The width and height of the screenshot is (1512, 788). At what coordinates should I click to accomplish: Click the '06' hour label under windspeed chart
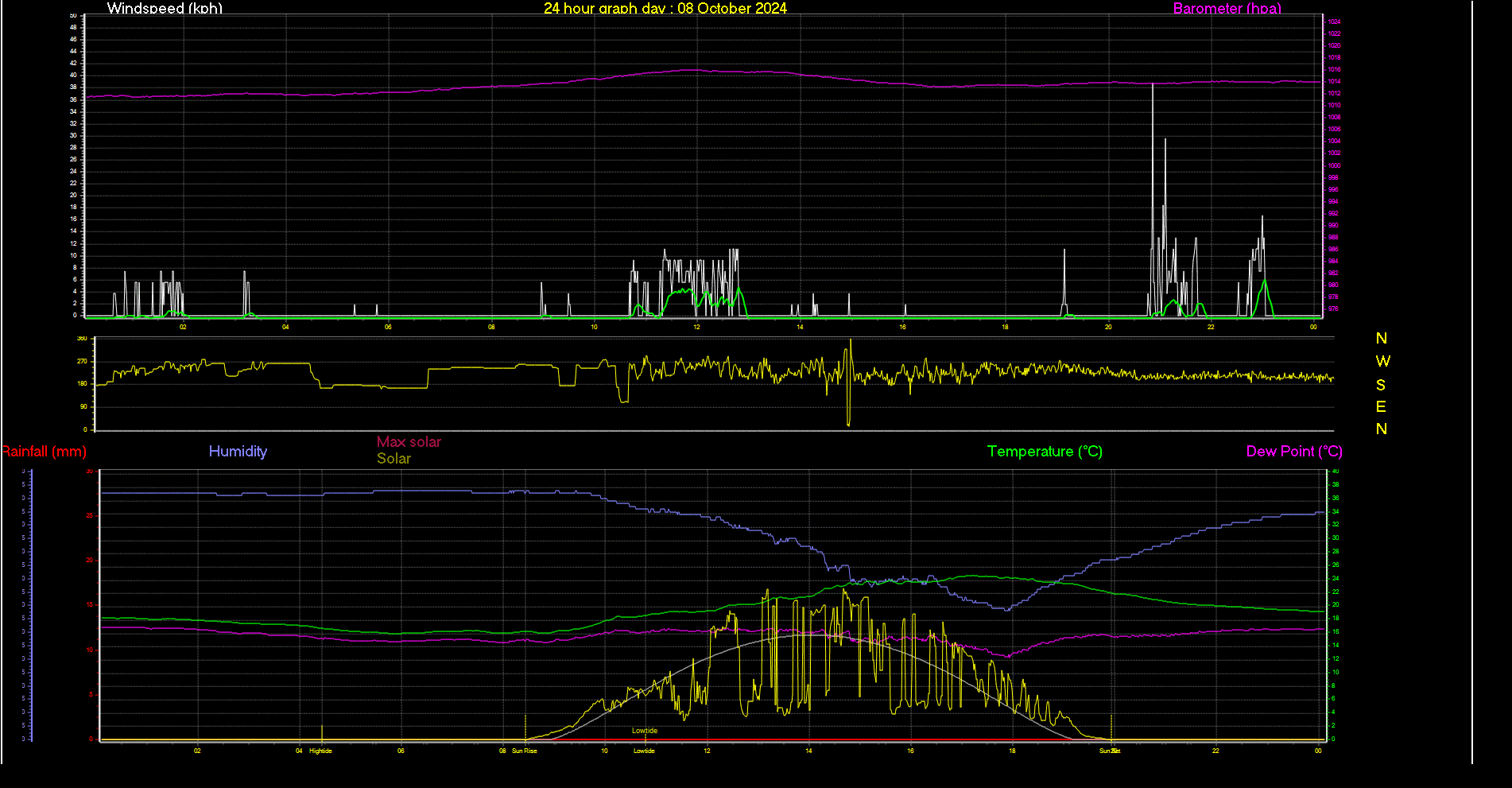[x=388, y=327]
